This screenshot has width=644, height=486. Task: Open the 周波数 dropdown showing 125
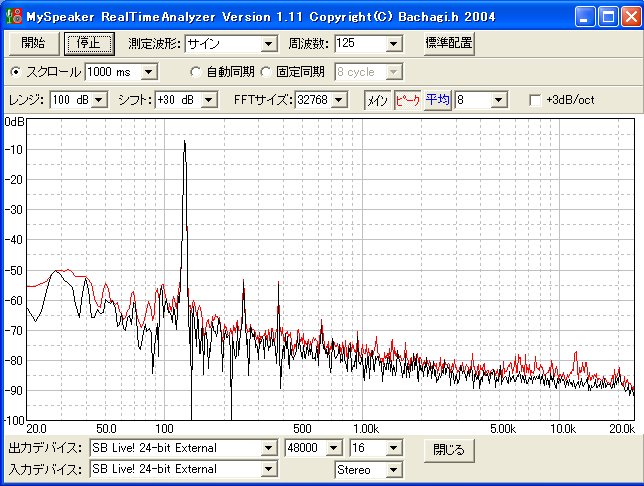pyautogui.click(x=393, y=44)
